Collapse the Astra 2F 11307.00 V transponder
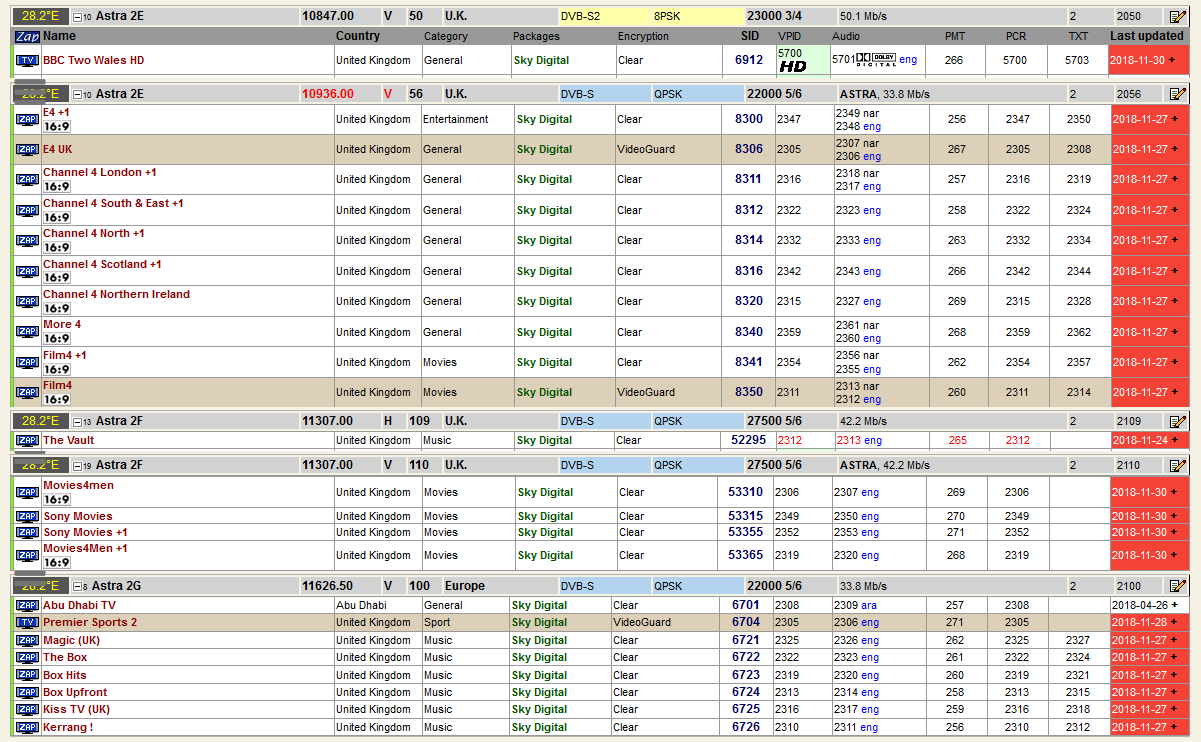 77,466
